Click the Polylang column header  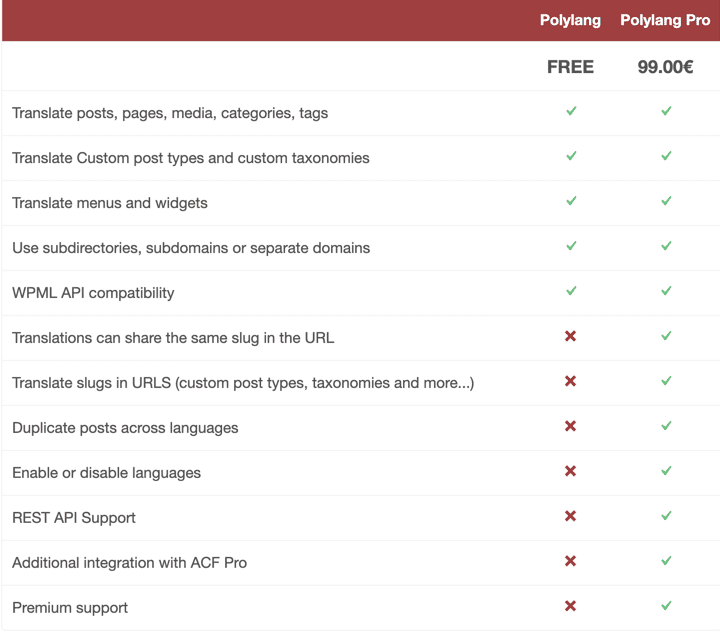570,20
